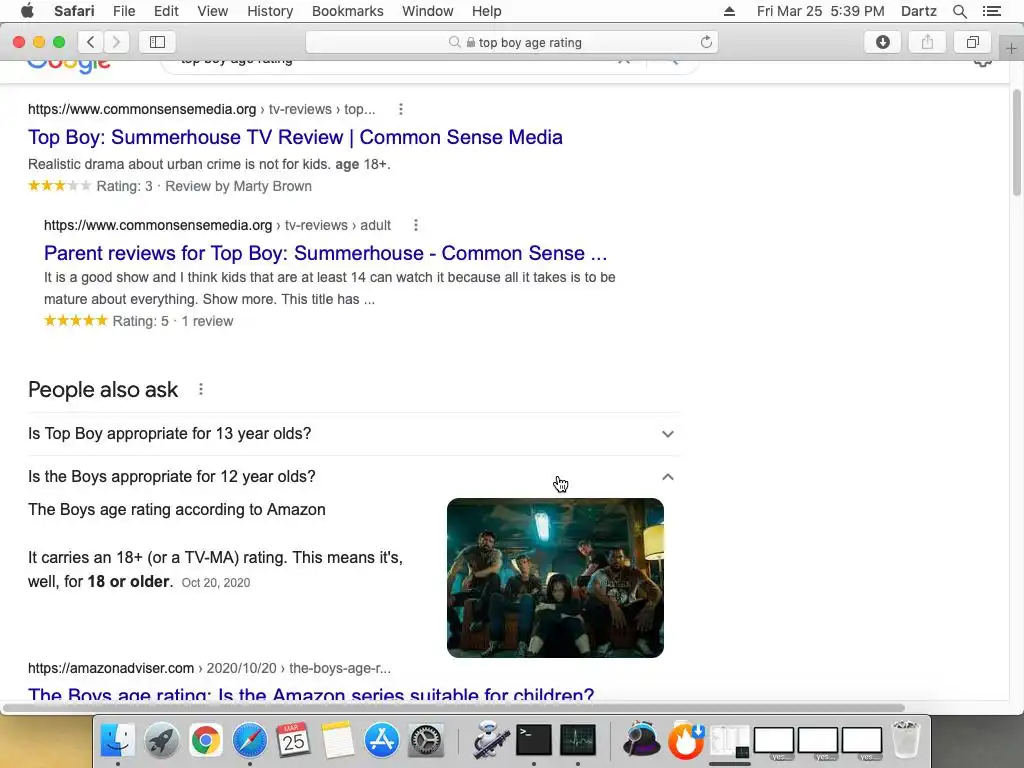Open the View menu
The width and height of the screenshot is (1024, 768).
[x=213, y=11]
